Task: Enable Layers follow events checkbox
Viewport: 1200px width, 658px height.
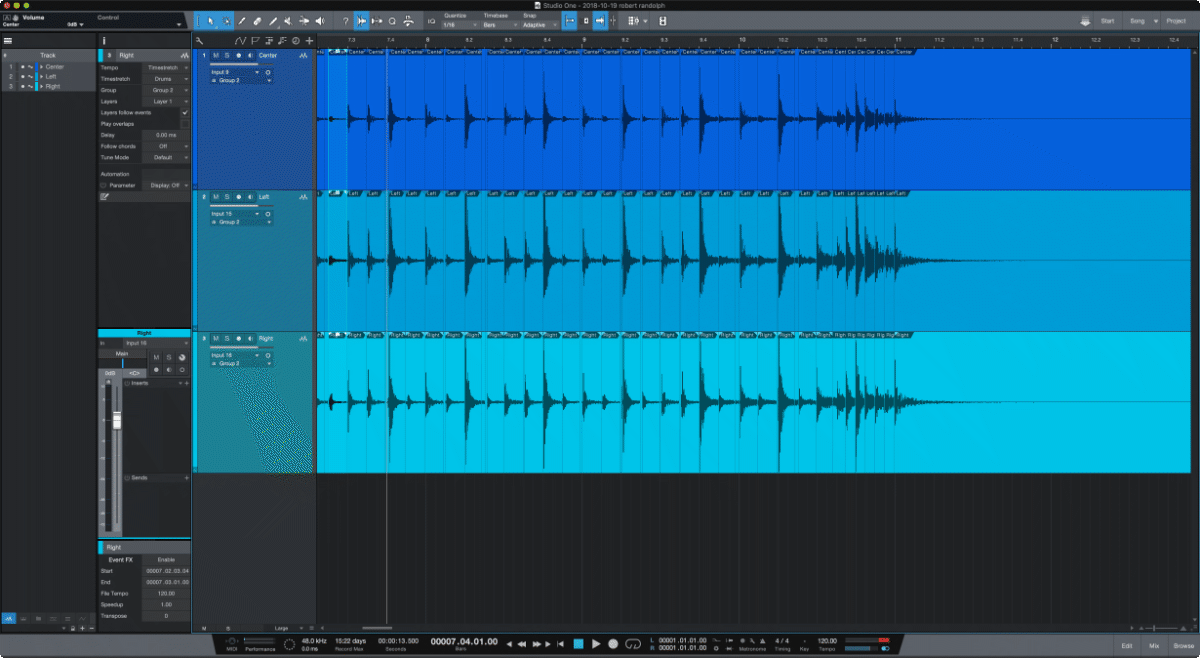Action: click(x=185, y=113)
